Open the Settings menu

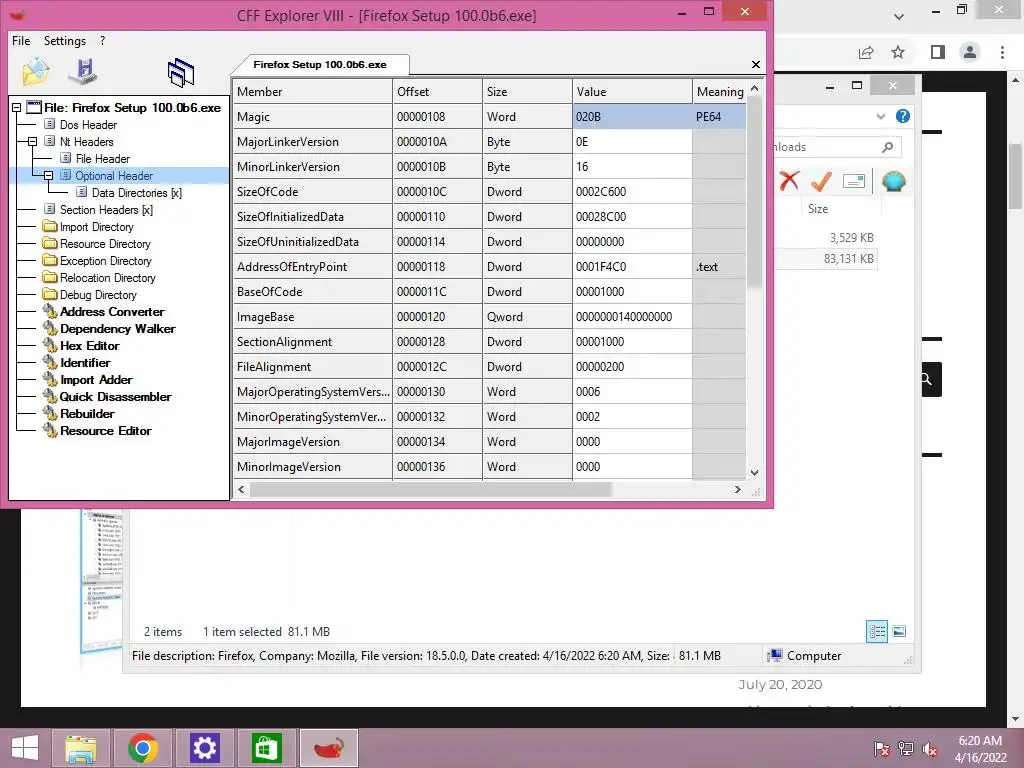[x=65, y=40]
